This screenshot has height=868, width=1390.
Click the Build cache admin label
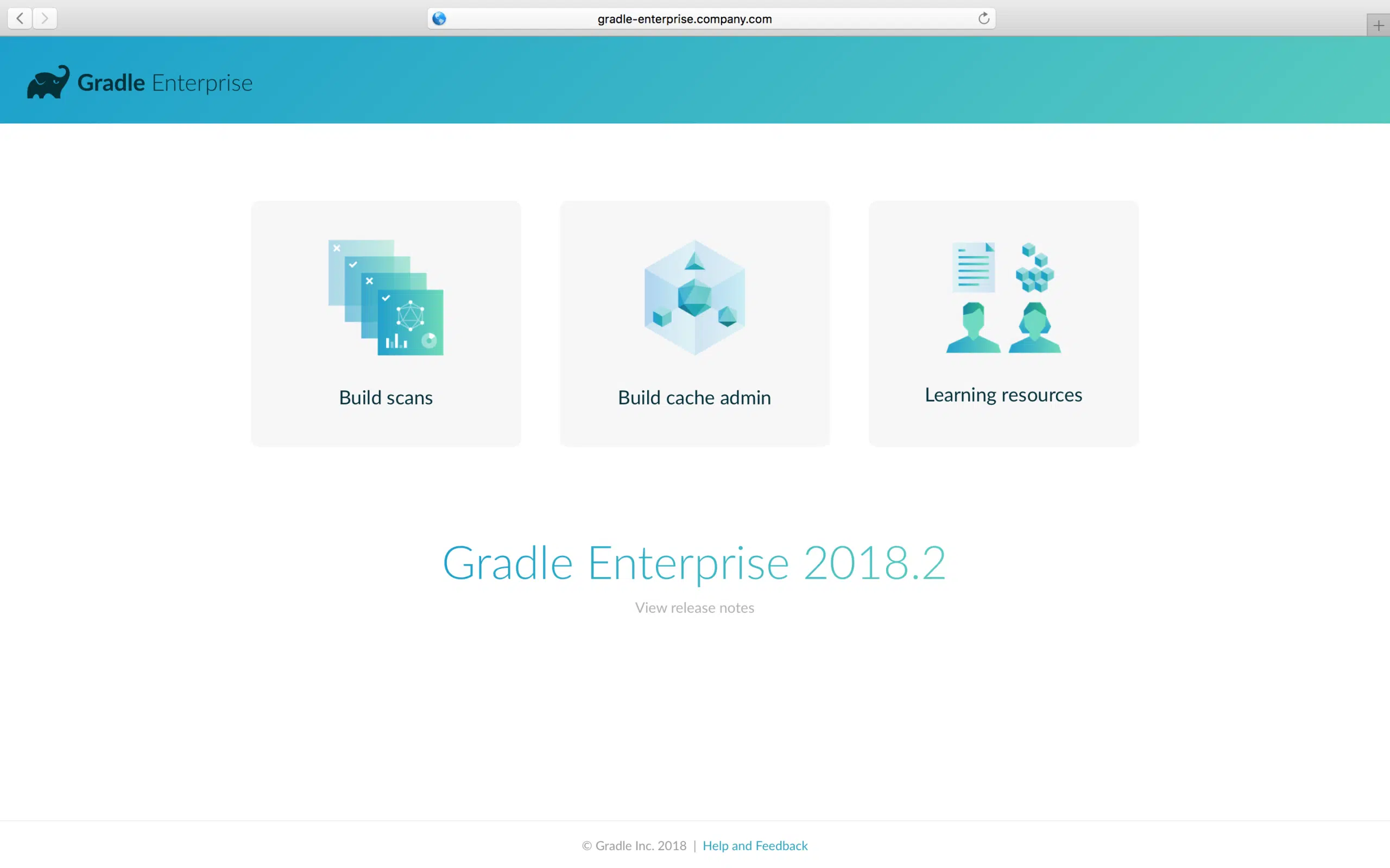(x=694, y=397)
